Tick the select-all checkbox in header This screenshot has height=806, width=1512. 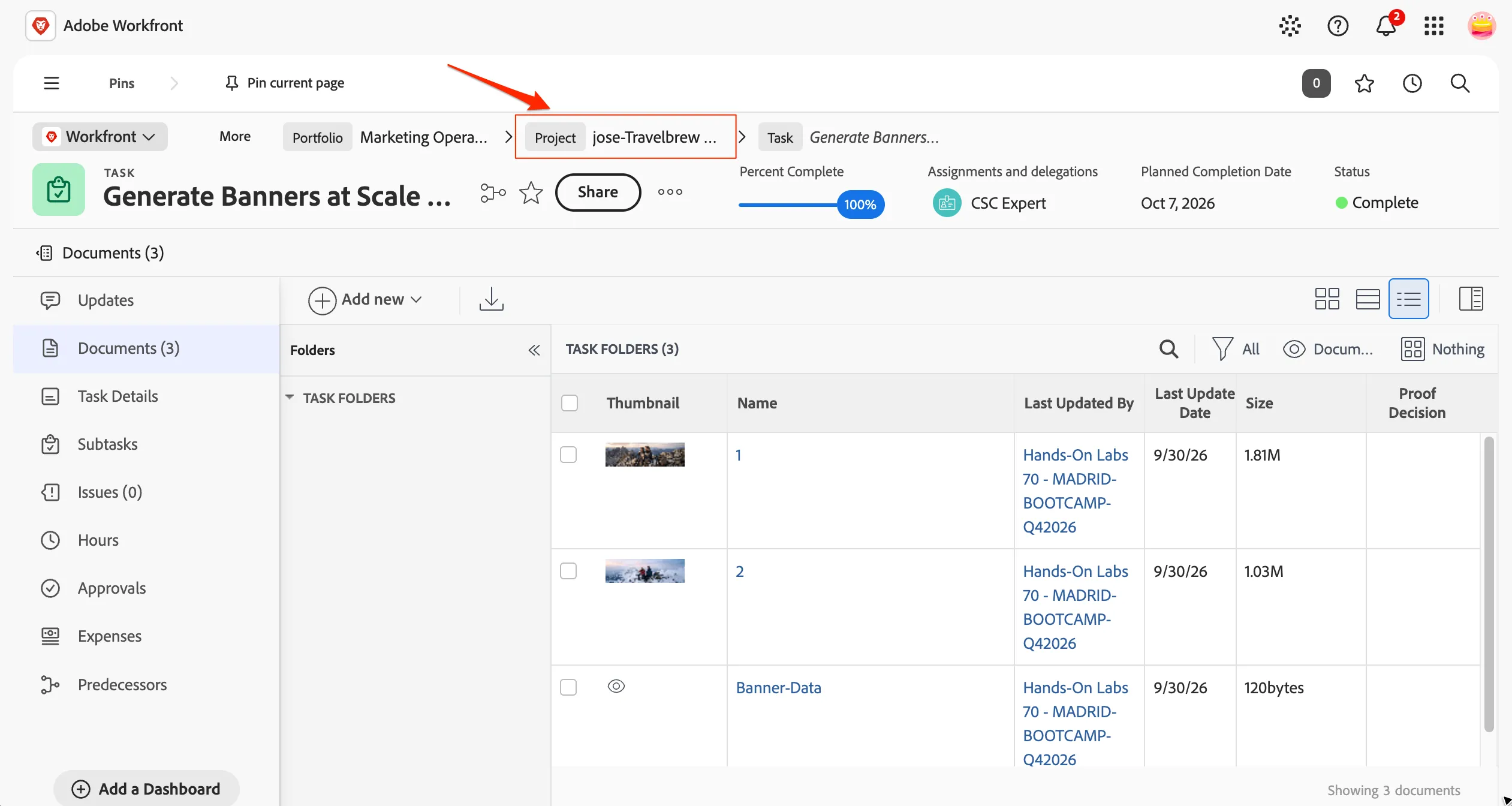click(x=570, y=403)
